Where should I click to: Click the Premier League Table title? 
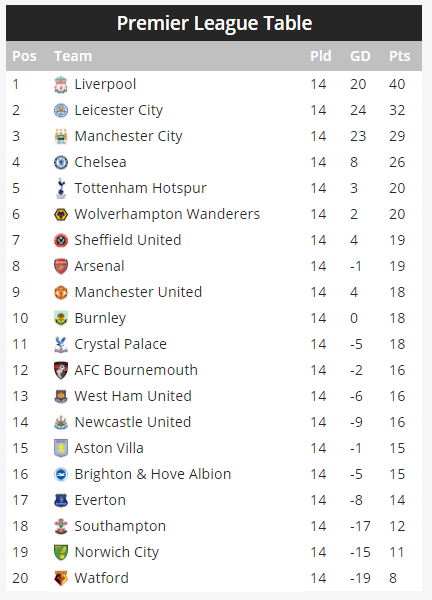click(x=214, y=23)
